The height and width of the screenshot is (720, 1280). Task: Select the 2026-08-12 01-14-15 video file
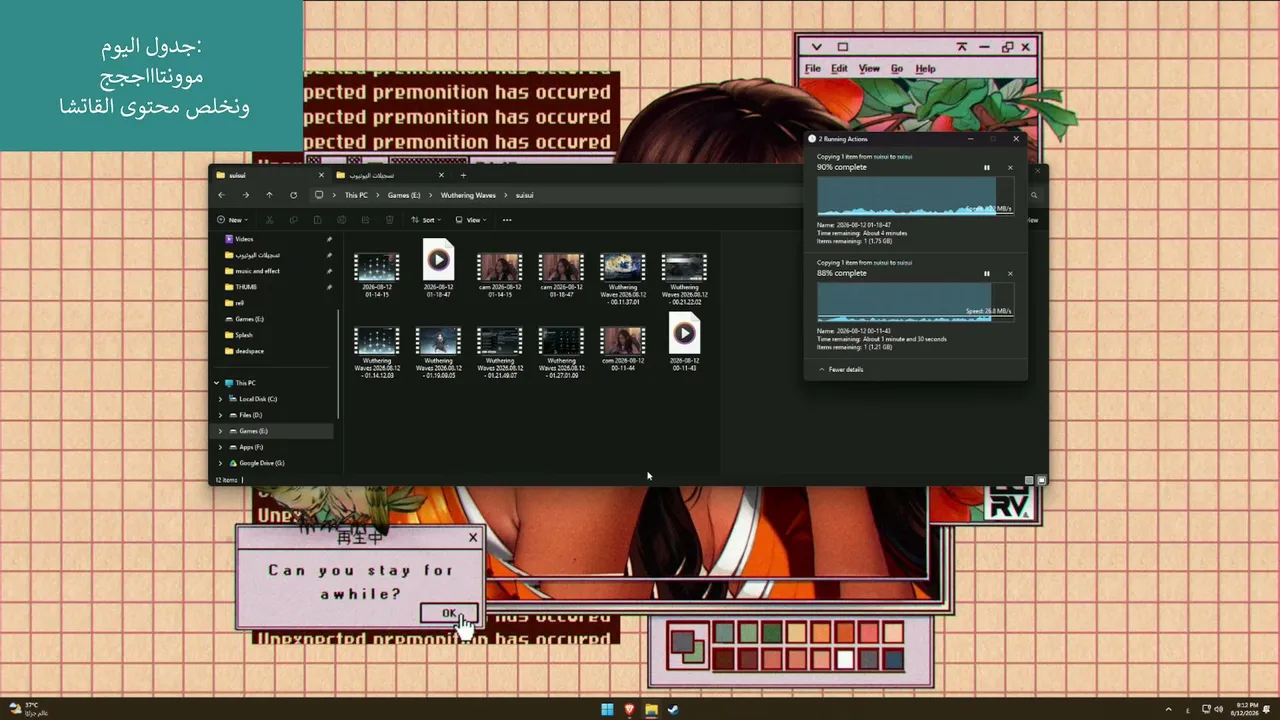tap(377, 273)
